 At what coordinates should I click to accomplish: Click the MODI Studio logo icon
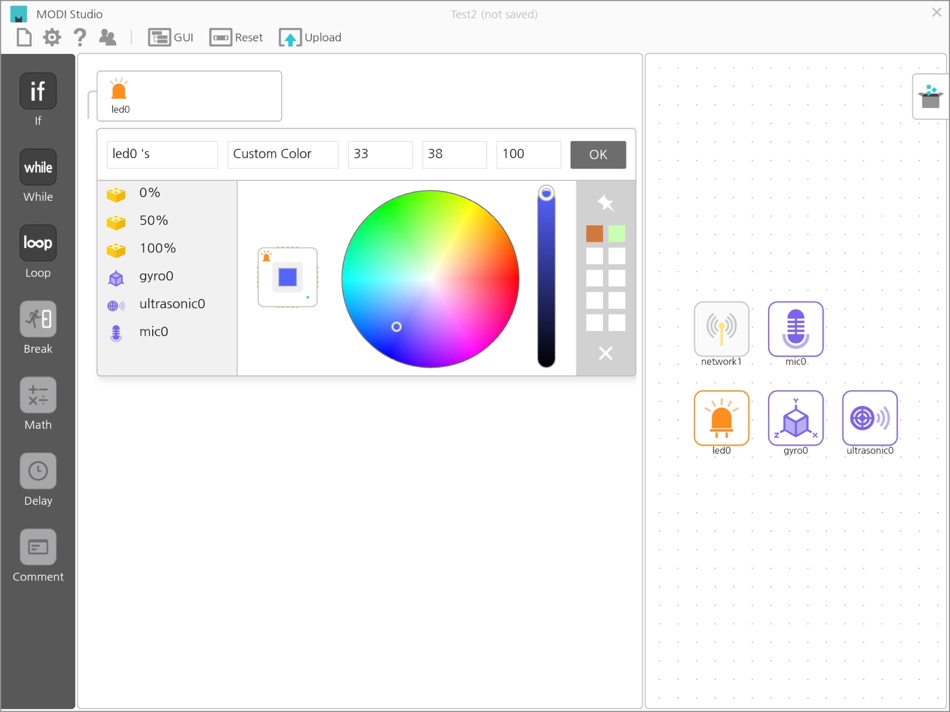19,13
